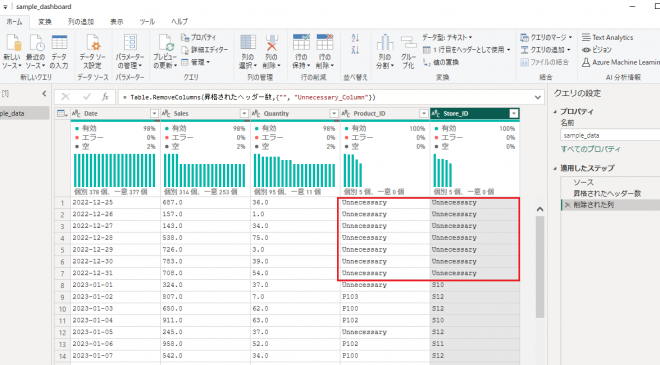Open the Product_ID column filter dropdown
660x365 pixels.
pos(424,113)
